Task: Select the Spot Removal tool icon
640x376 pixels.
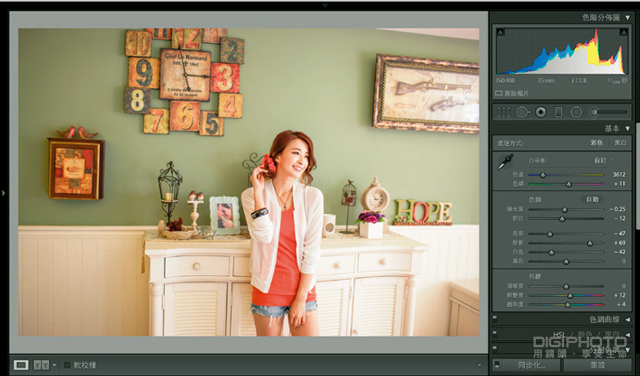Action: pos(523,112)
